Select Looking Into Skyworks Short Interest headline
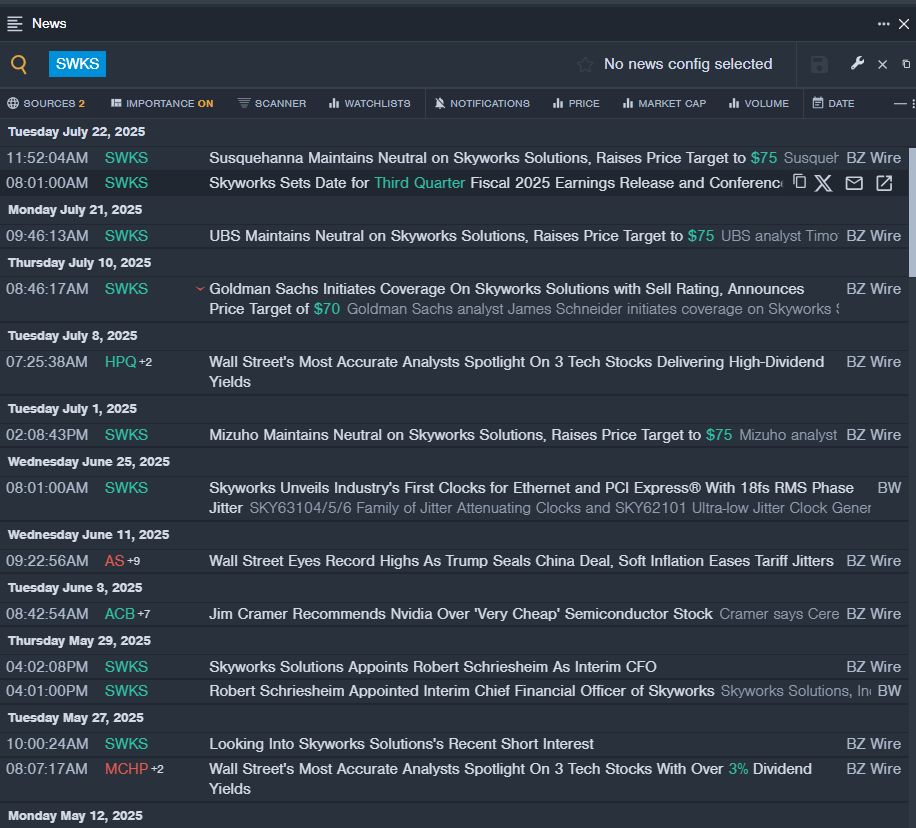This screenshot has height=828, width=916. pos(401,744)
